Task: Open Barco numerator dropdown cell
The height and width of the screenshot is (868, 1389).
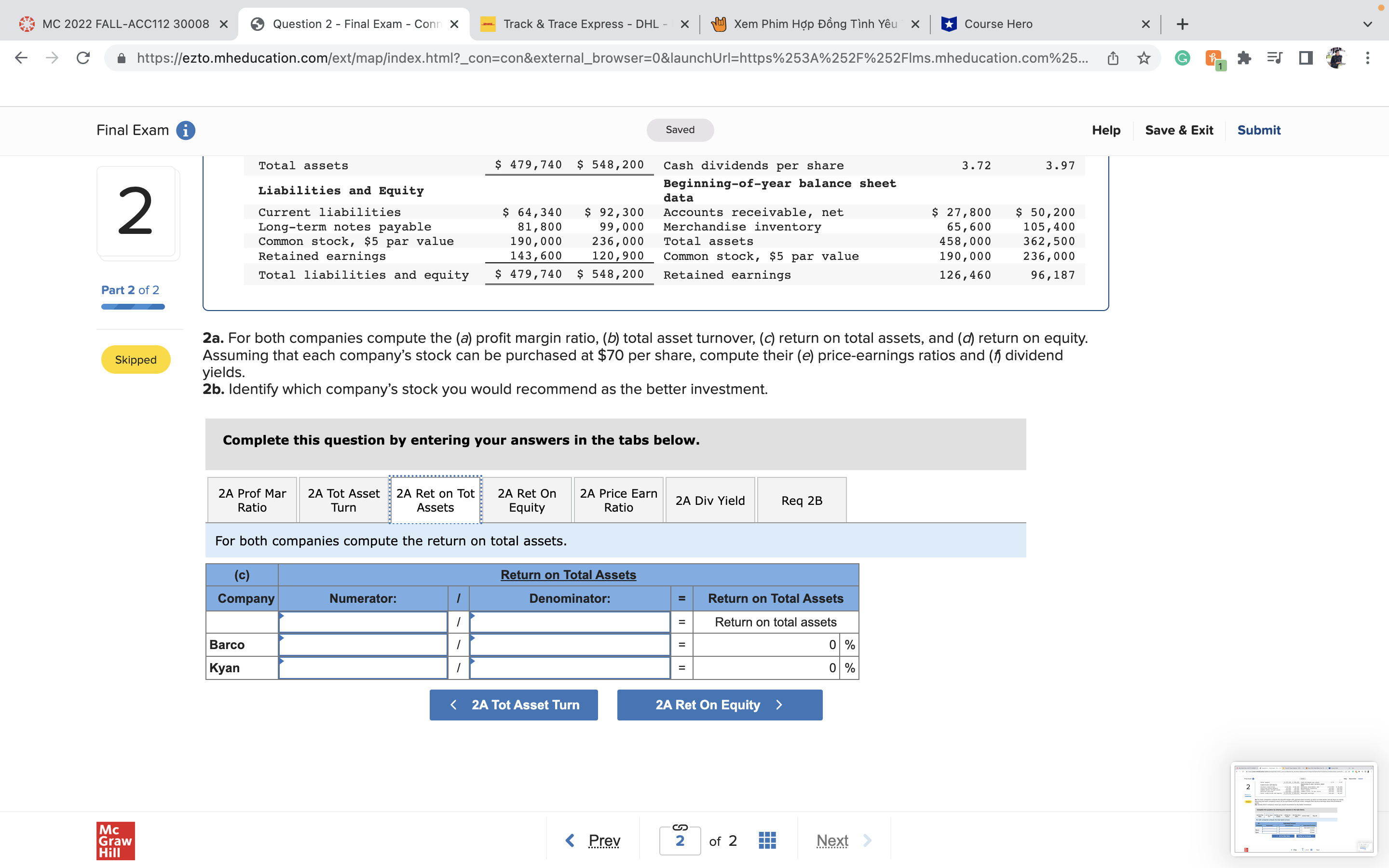Action: 363,645
